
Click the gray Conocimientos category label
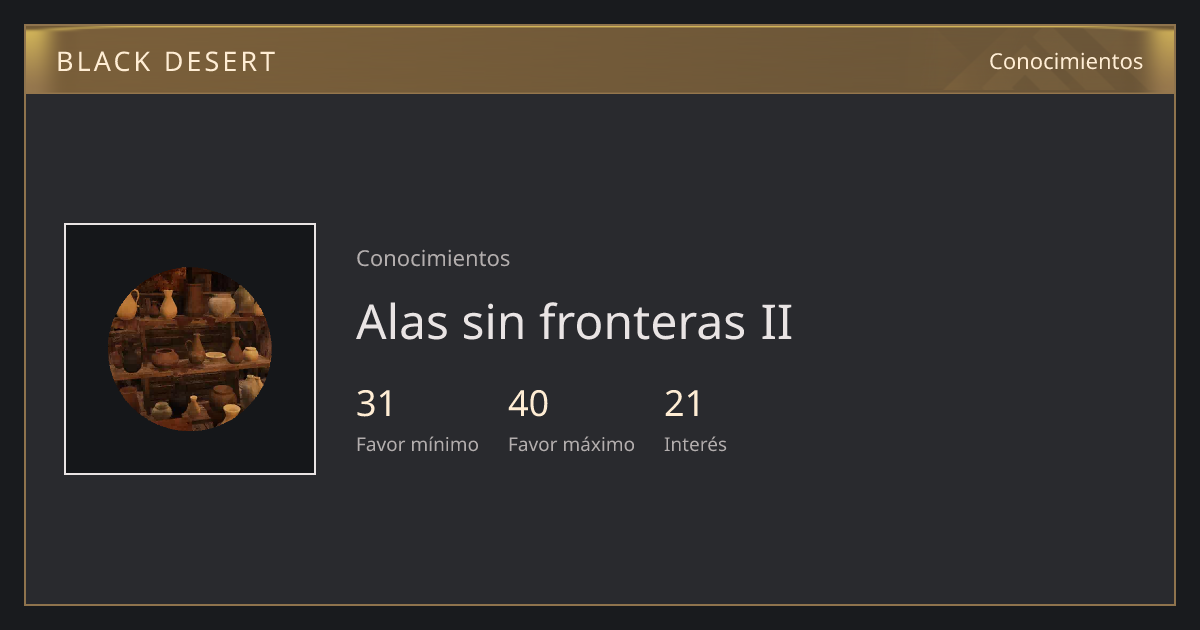(x=433, y=258)
